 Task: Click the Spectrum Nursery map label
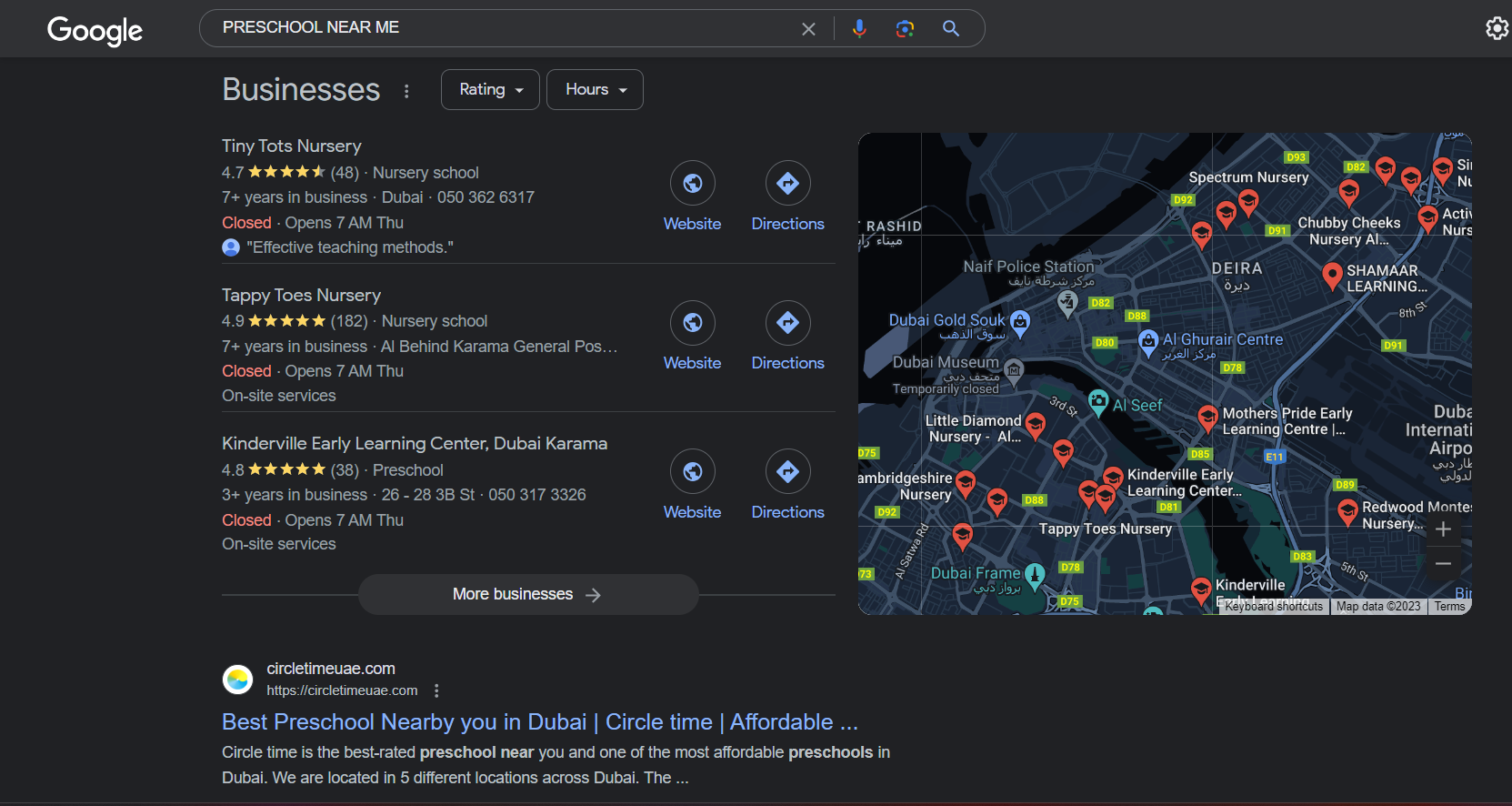coord(1248,177)
